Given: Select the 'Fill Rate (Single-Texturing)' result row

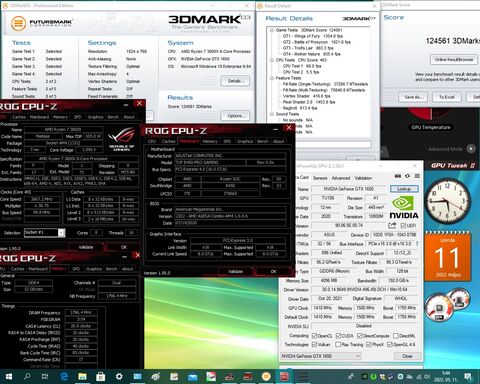Looking at the screenshot, I should pyautogui.click(x=325, y=84).
